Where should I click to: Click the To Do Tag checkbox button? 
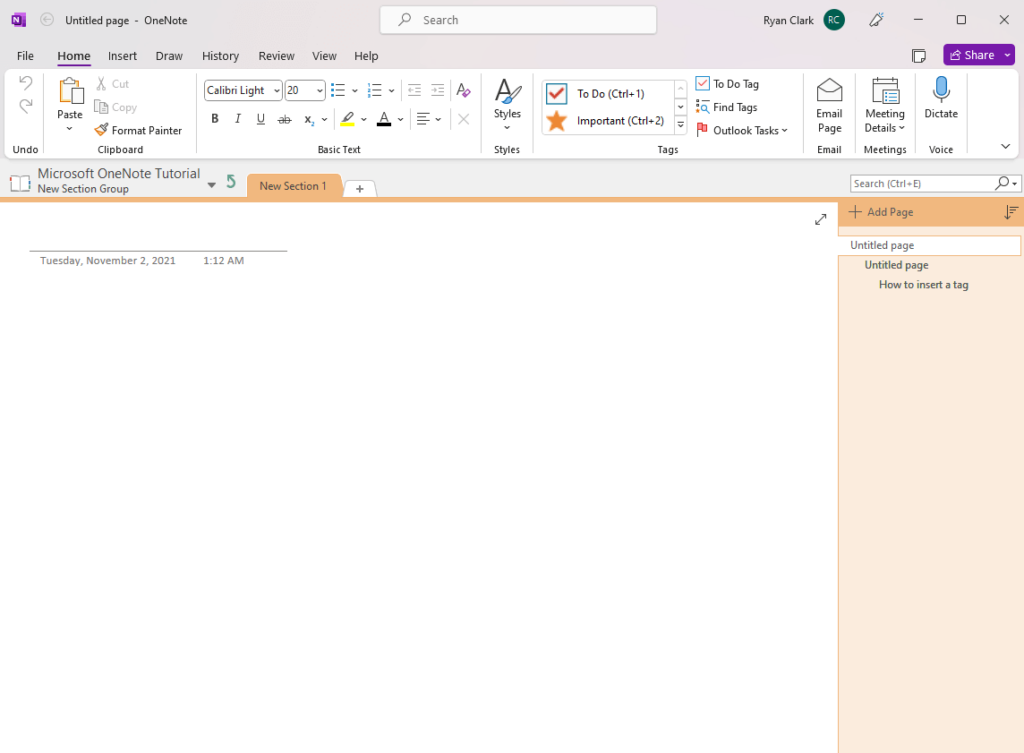click(x=727, y=84)
